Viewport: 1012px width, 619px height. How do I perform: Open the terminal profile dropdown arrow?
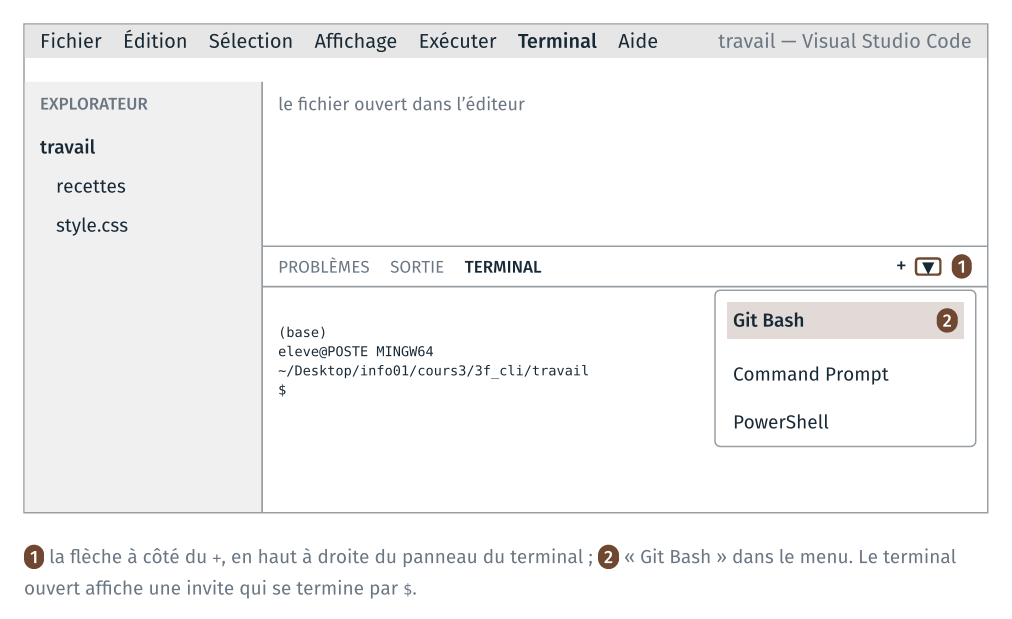pos(927,267)
